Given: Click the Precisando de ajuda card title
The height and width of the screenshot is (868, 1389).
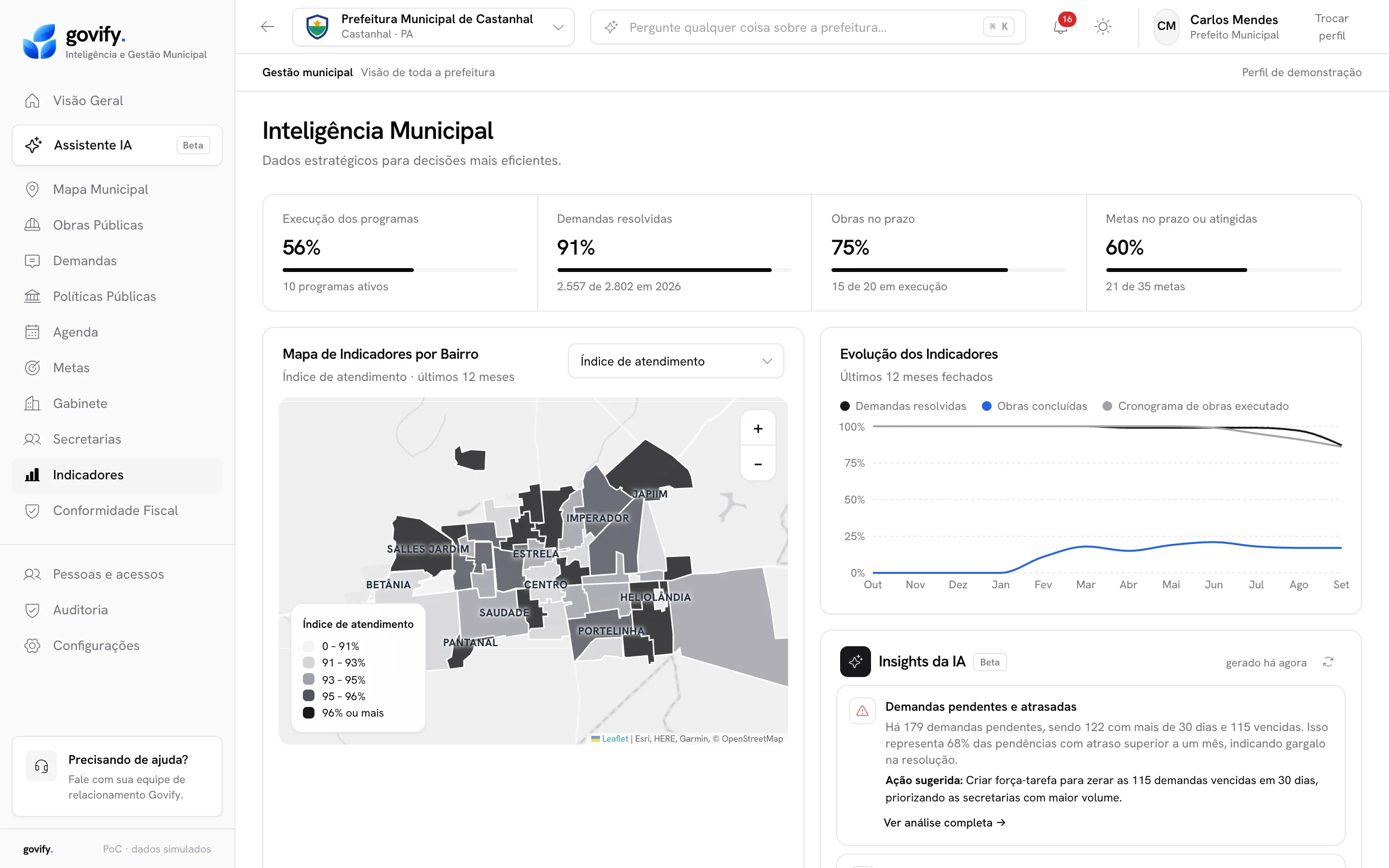Looking at the screenshot, I should click(x=128, y=759).
